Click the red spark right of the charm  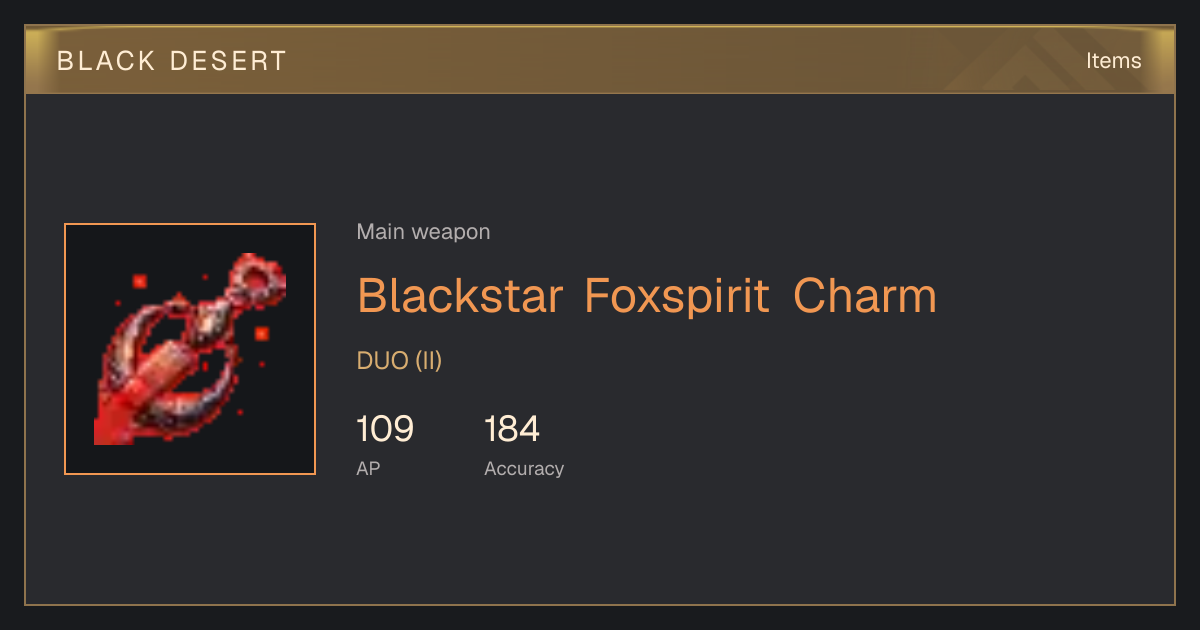[x=261, y=333]
